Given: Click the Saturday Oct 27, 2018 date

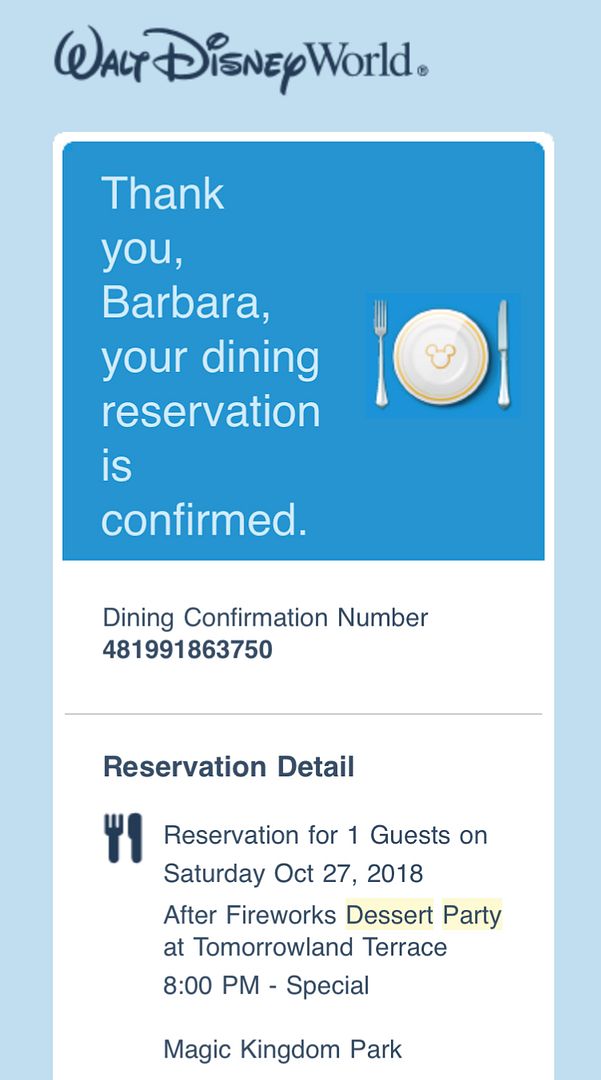Looking at the screenshot, I should 293,873.
